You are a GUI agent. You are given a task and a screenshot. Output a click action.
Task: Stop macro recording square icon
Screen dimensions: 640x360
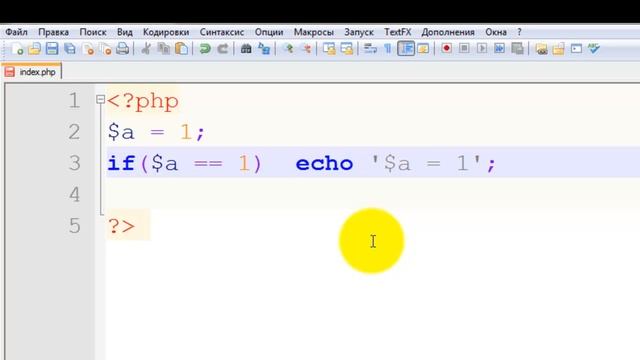[464, 49]
